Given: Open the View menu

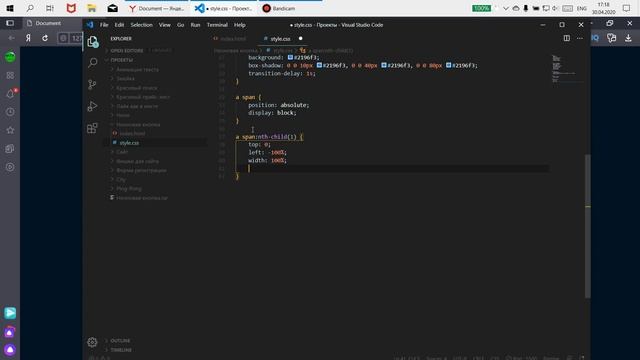Looking at the screenshot, I should tap(164, 25).
